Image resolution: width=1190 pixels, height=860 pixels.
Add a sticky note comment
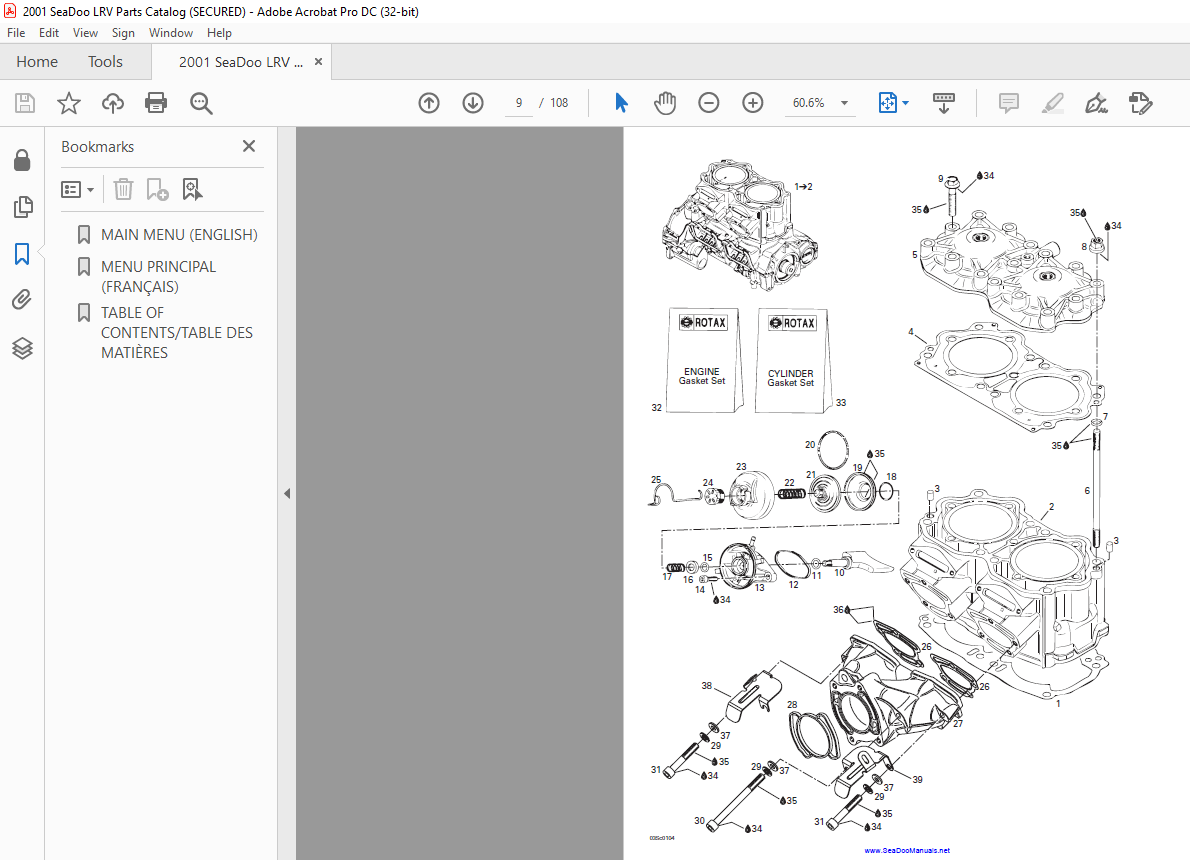pyautogui.click(x=1009, y=103)
